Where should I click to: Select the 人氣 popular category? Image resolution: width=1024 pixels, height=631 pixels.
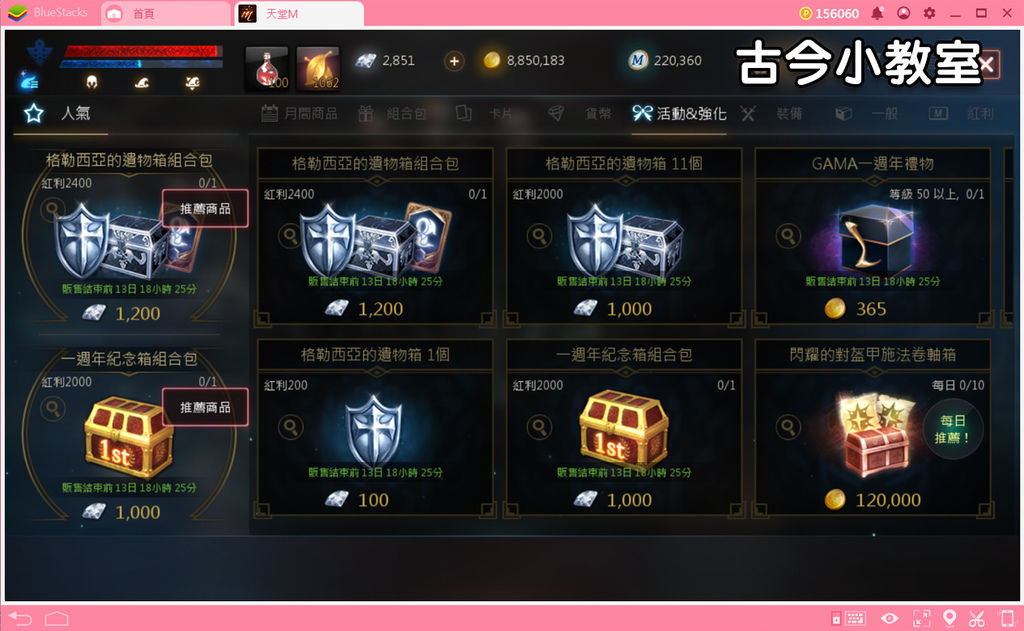point(57,113)
